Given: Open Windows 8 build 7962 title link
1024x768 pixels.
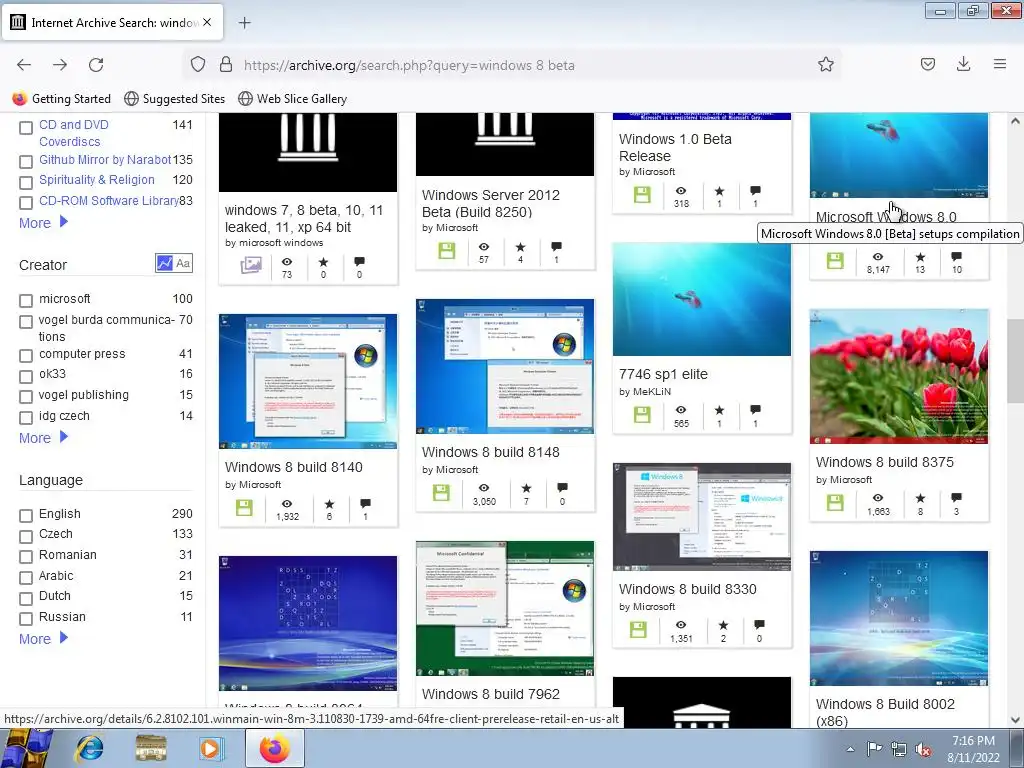Looking at the screenshot, I should (490, 694).
